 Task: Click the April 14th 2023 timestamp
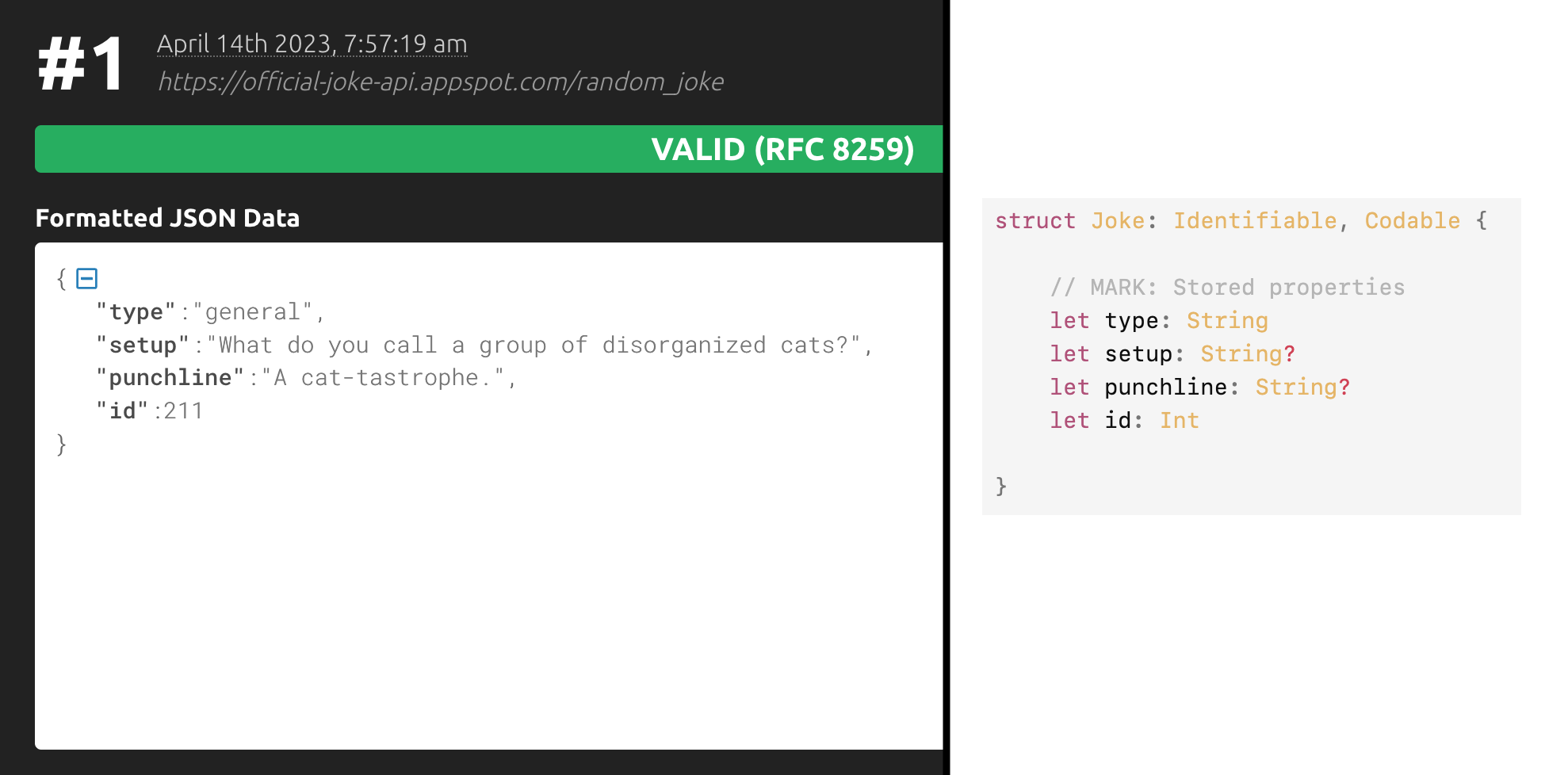[x=312, y=44]
